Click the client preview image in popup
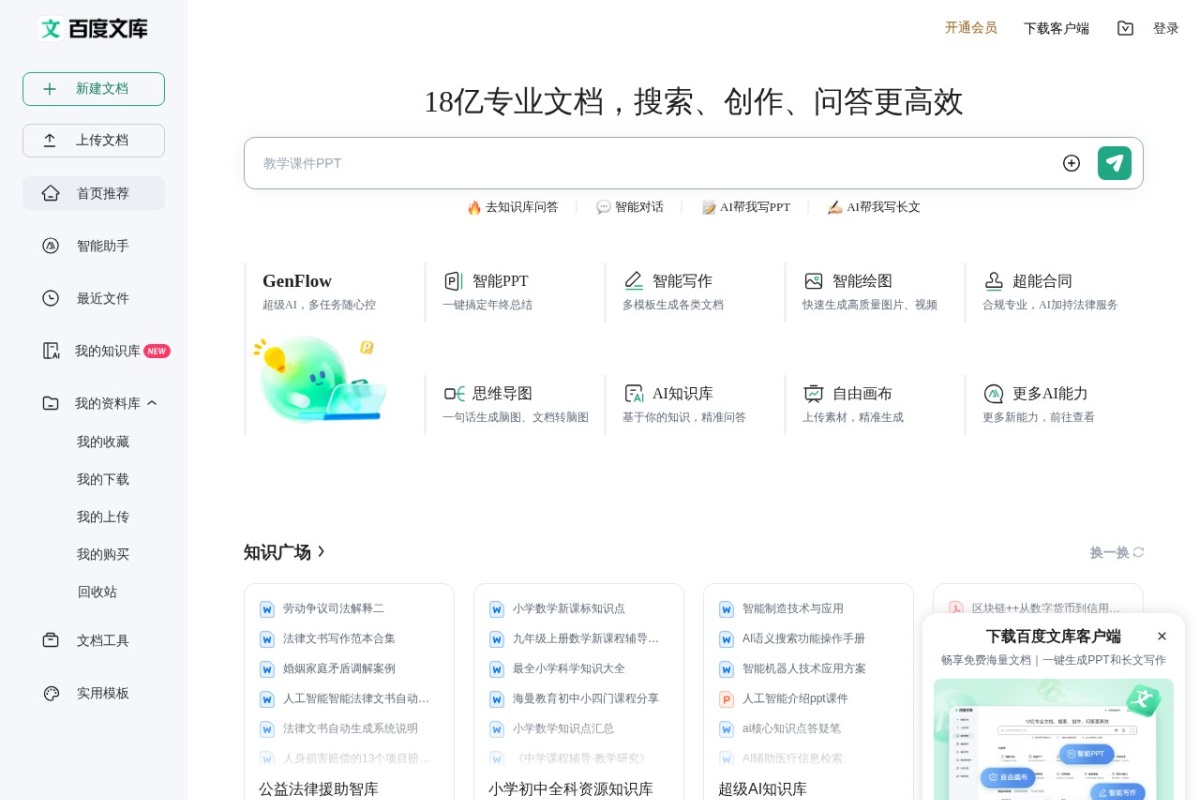This screenshot has height=800, width=1200. [1054, 740]
